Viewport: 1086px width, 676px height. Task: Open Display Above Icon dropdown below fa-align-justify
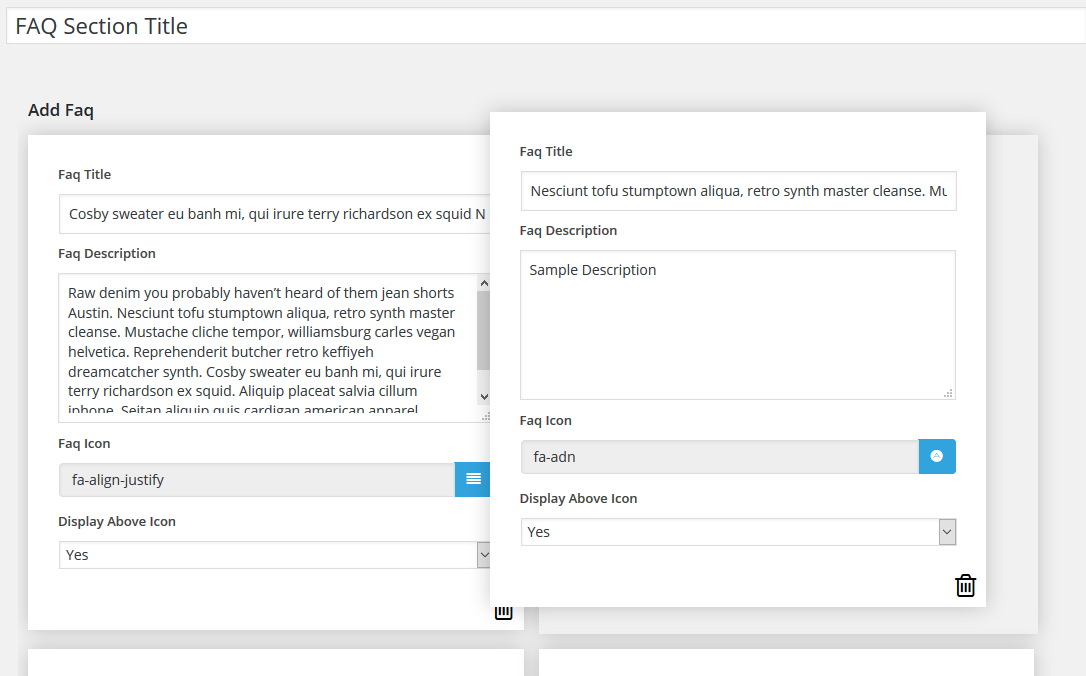(x=274, y=555)
